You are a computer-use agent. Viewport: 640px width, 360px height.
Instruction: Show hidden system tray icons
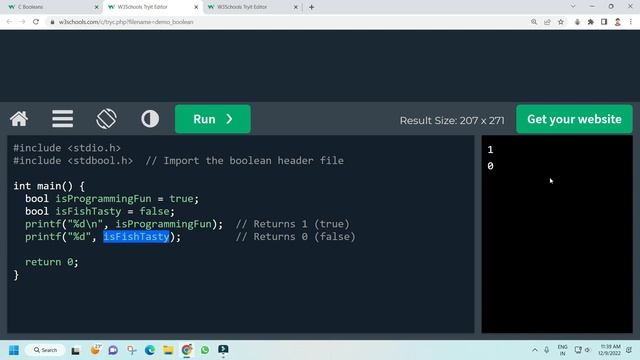pyautogui.click(x=535, y=350)
